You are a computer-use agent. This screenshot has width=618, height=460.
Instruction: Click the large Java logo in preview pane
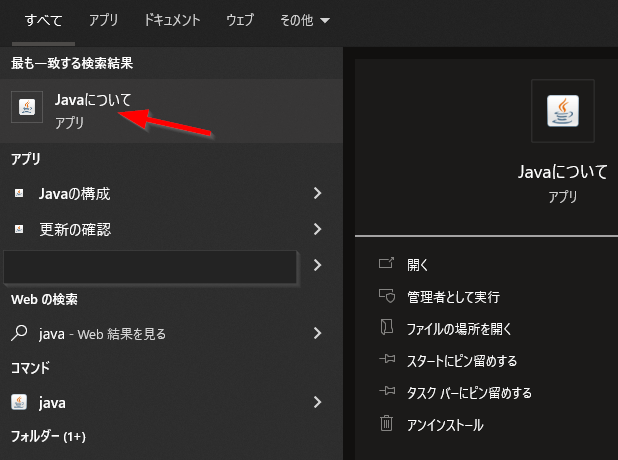click(563, 111)
